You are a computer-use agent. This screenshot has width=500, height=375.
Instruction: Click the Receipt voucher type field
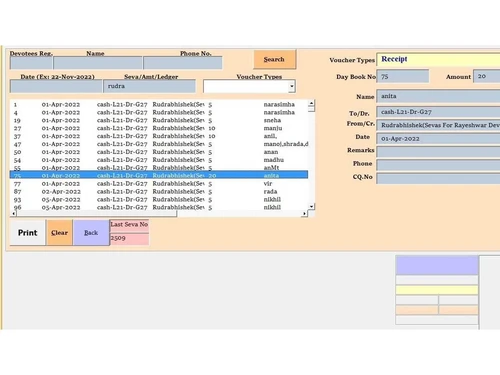(x=438, y=59)
